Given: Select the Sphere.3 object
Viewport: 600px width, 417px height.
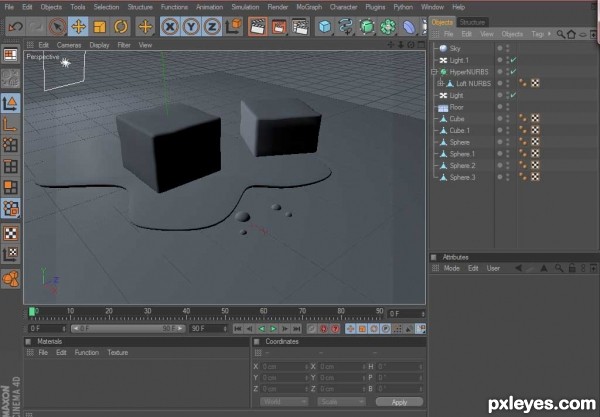Looking at the screenshot, I should tap(462, 178).
